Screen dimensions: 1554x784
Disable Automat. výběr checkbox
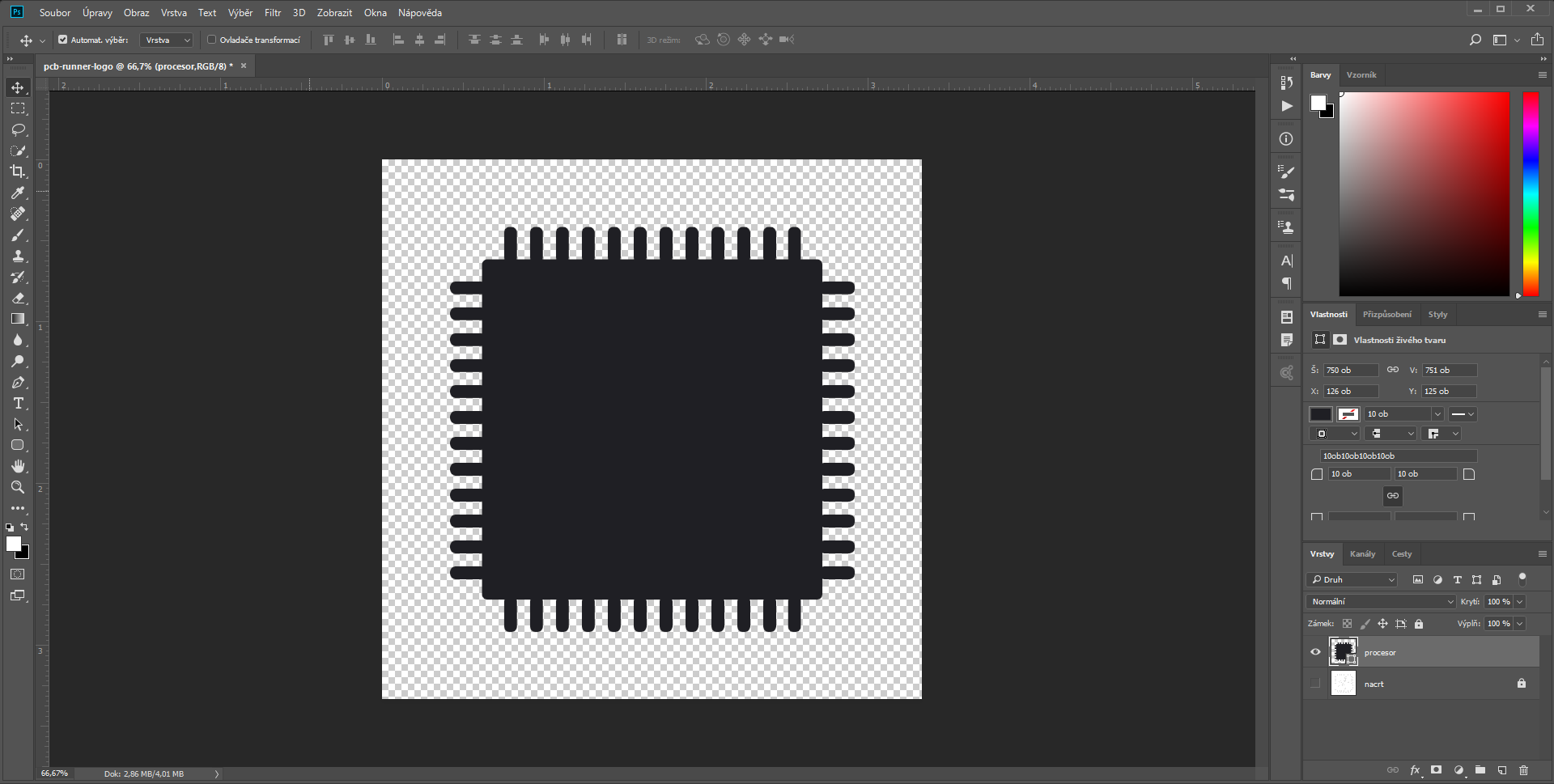tap(62, 39)
